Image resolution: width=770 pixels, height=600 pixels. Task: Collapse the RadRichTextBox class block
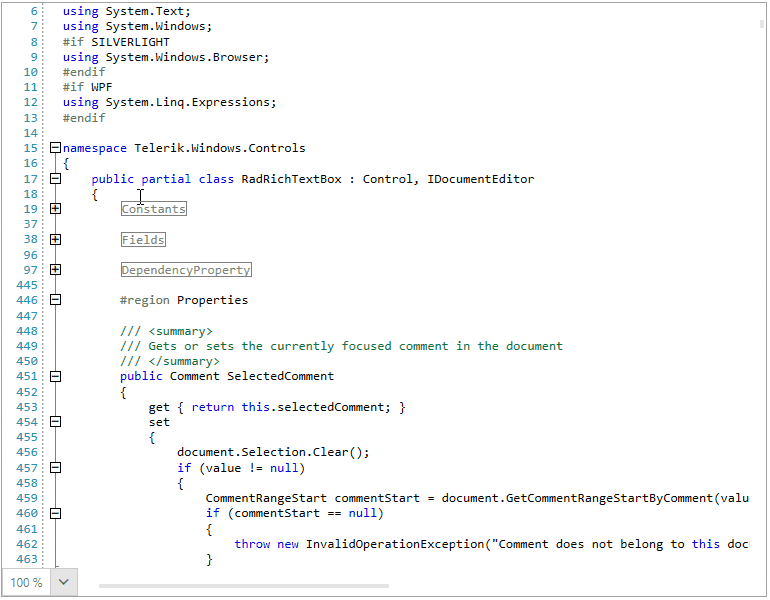[55, 179]
